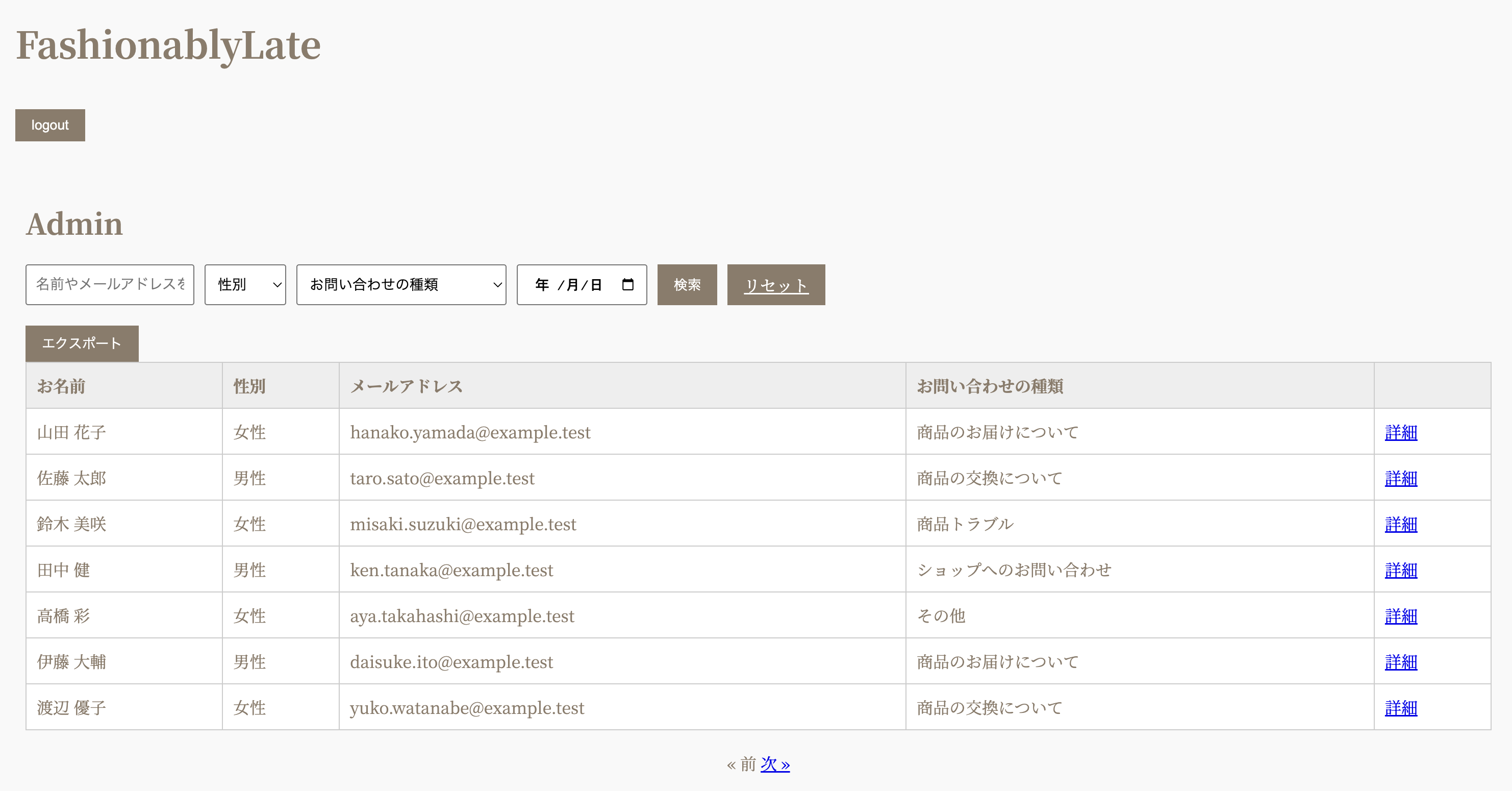Open the calendar picker icon in date field
This screenshot has width=1512, height=791.
pyautogui.click(x=627, y=285)
